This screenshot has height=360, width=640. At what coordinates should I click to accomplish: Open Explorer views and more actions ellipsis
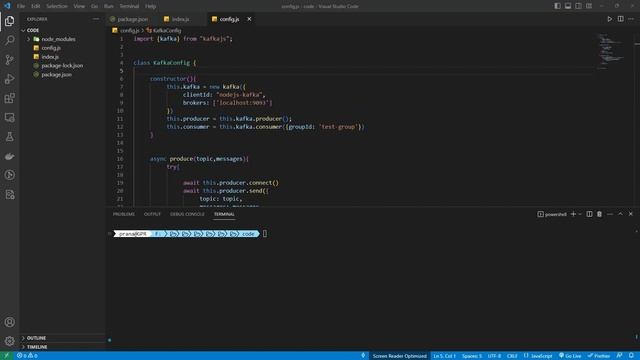[x=96, y=19]
